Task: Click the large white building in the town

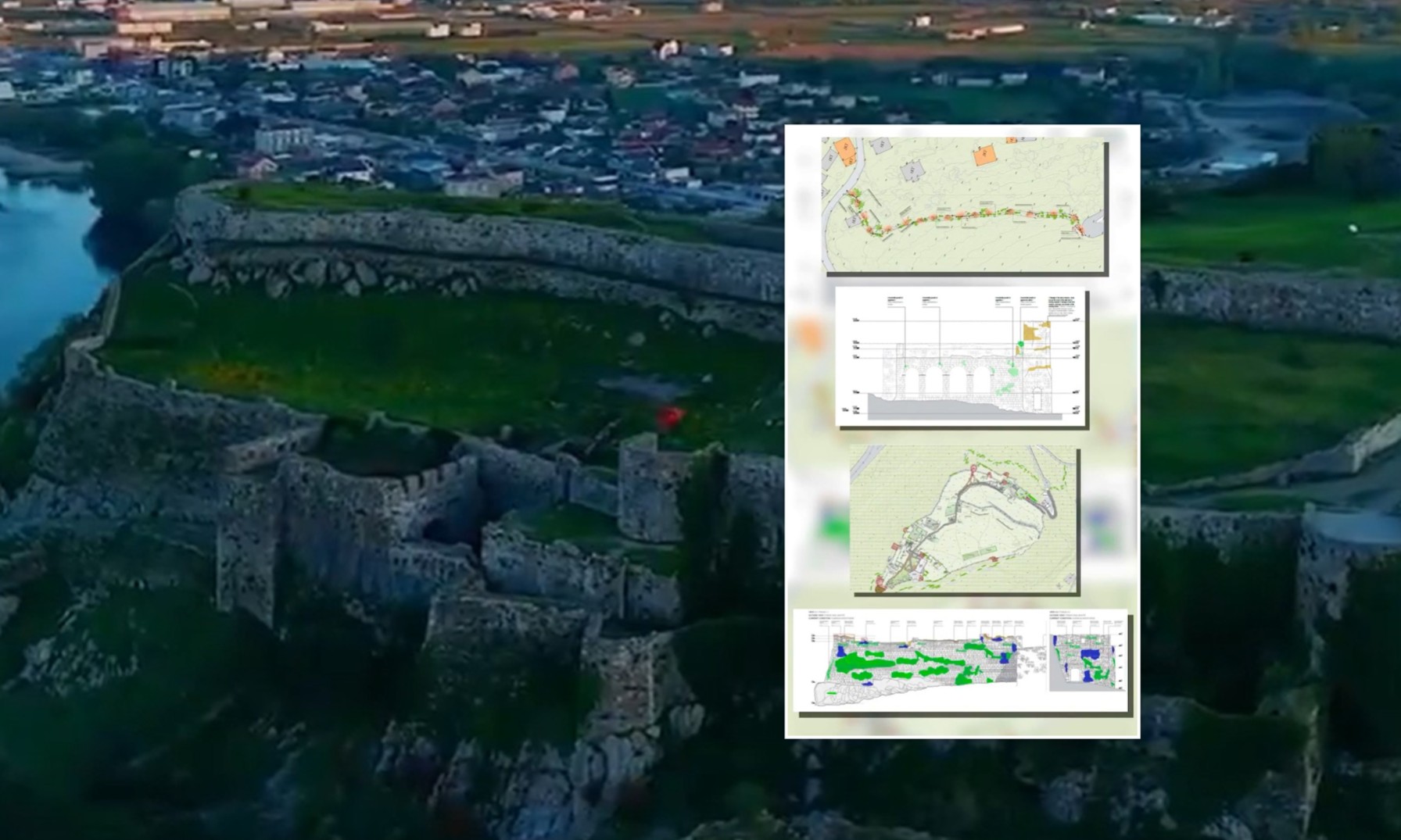Action: coord(282,139)
